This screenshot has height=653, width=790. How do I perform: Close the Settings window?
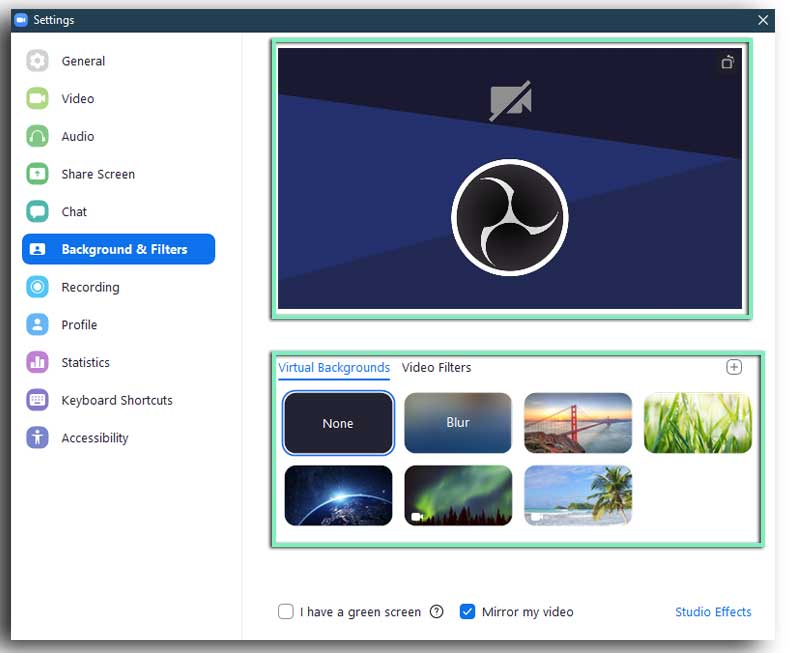(x=763, y=20)
